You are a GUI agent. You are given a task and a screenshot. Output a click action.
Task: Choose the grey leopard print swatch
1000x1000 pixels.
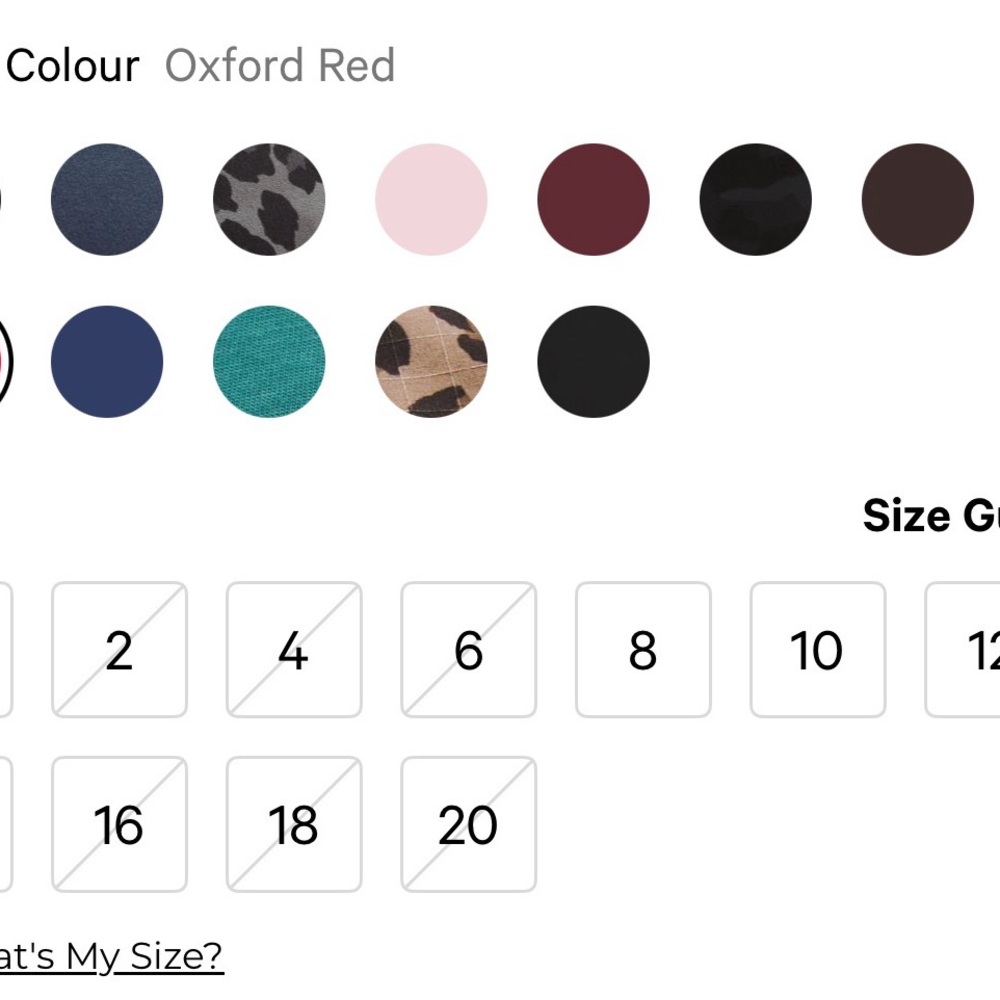click(269, 200)
